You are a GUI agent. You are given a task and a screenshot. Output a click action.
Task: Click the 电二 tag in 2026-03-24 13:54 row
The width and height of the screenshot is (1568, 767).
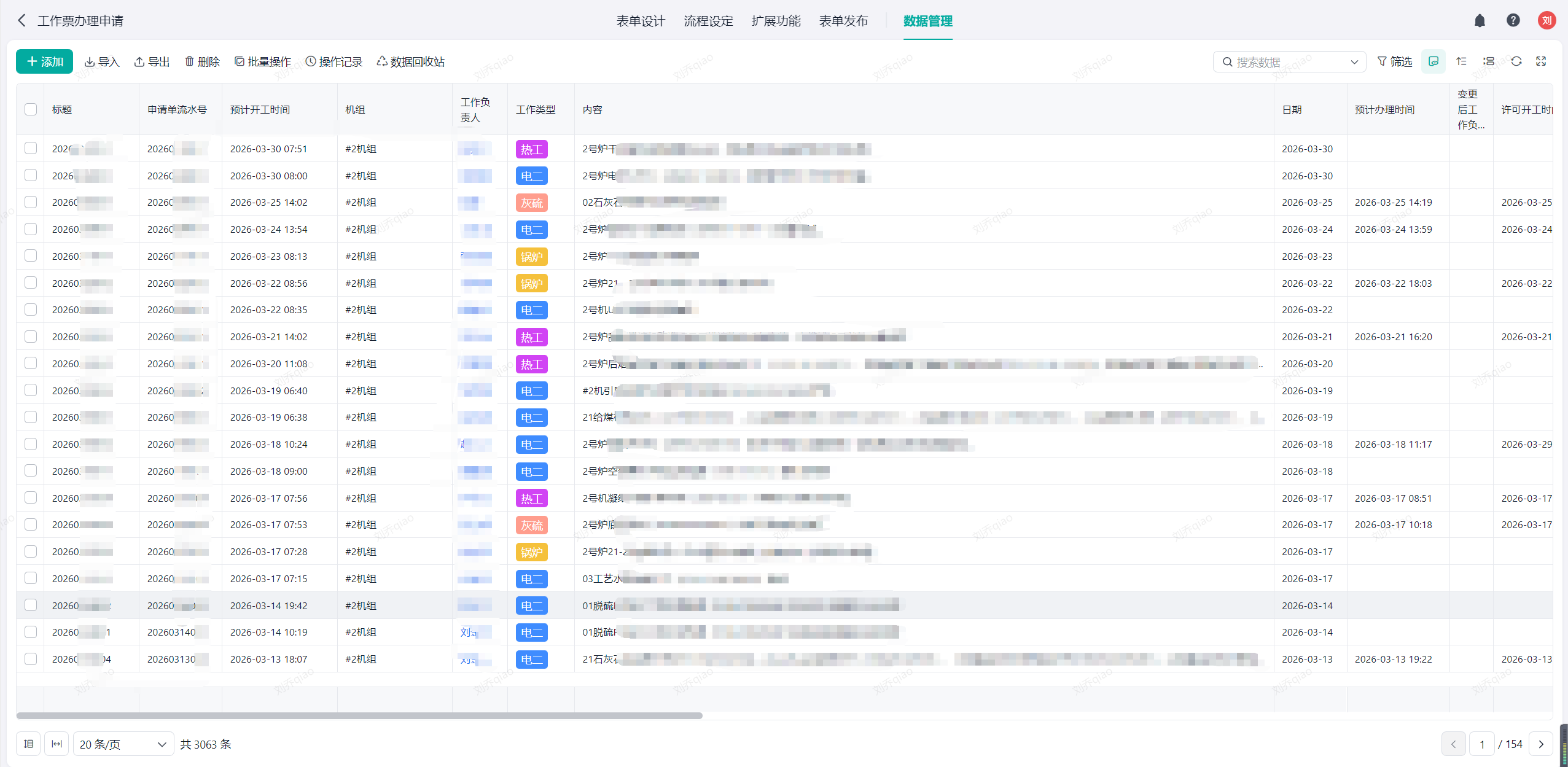pyautogui.click(x=531, y=230)
